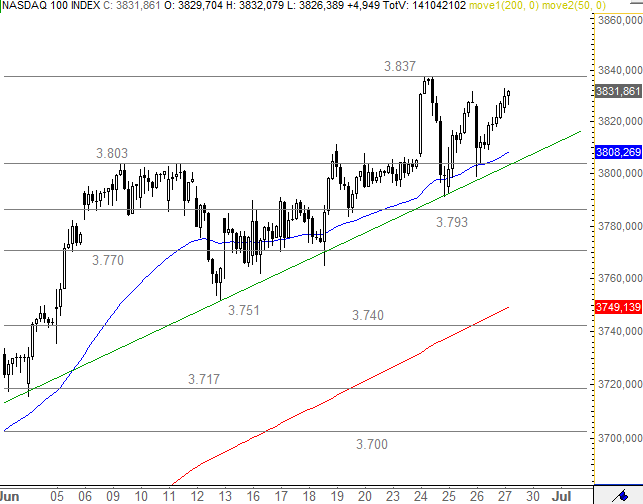Select the current price tag 3831,861
643x504 pixels.
(618, 91)
